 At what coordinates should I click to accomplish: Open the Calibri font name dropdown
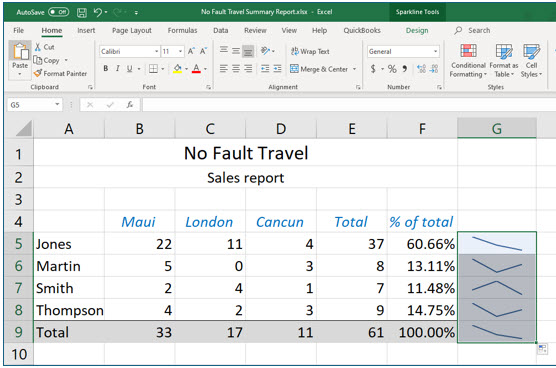tap(156, 51)
